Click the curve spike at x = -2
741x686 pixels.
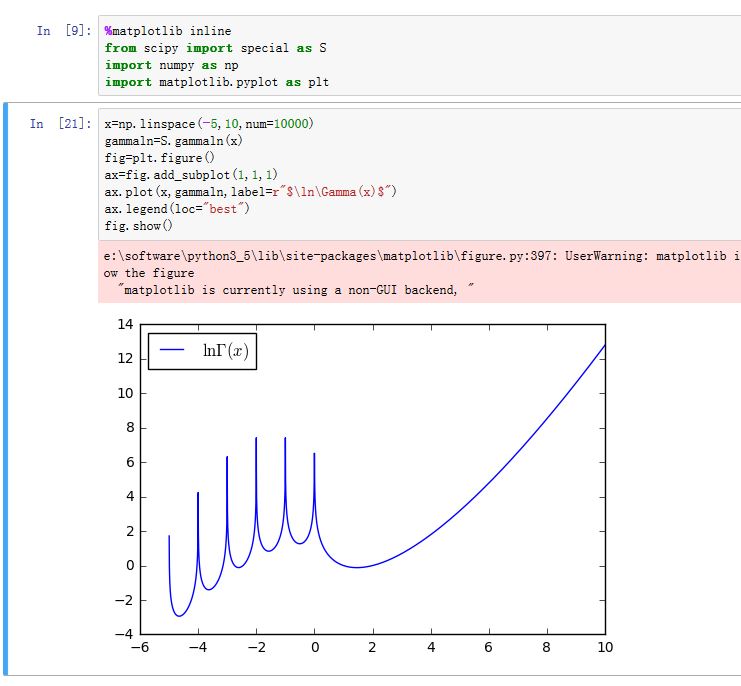(256, 440)
